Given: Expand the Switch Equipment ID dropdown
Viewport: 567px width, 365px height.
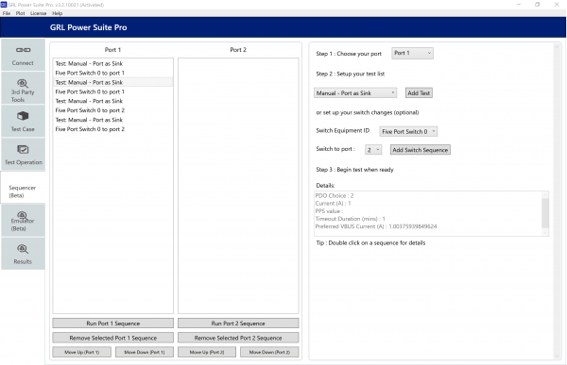Looking at the screenshot, I should 408,131.
